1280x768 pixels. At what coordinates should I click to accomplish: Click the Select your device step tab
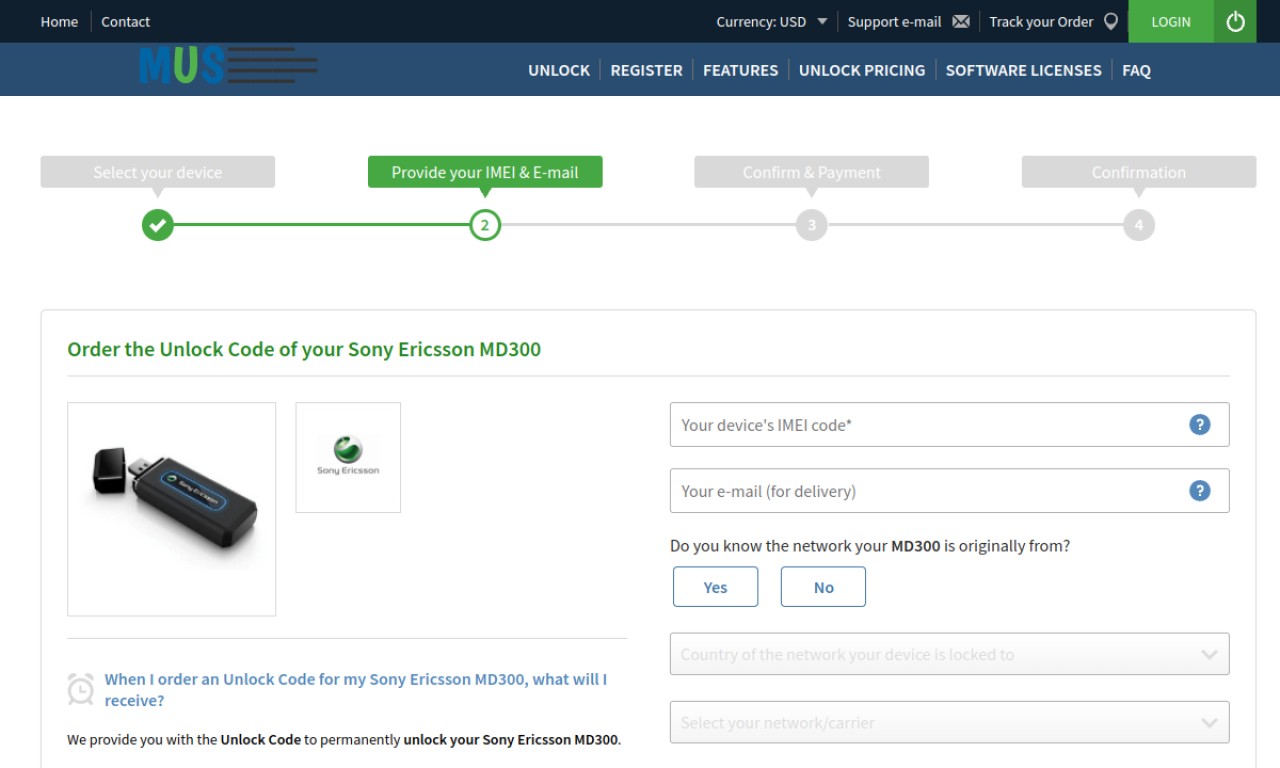click(x=158, y=172)
